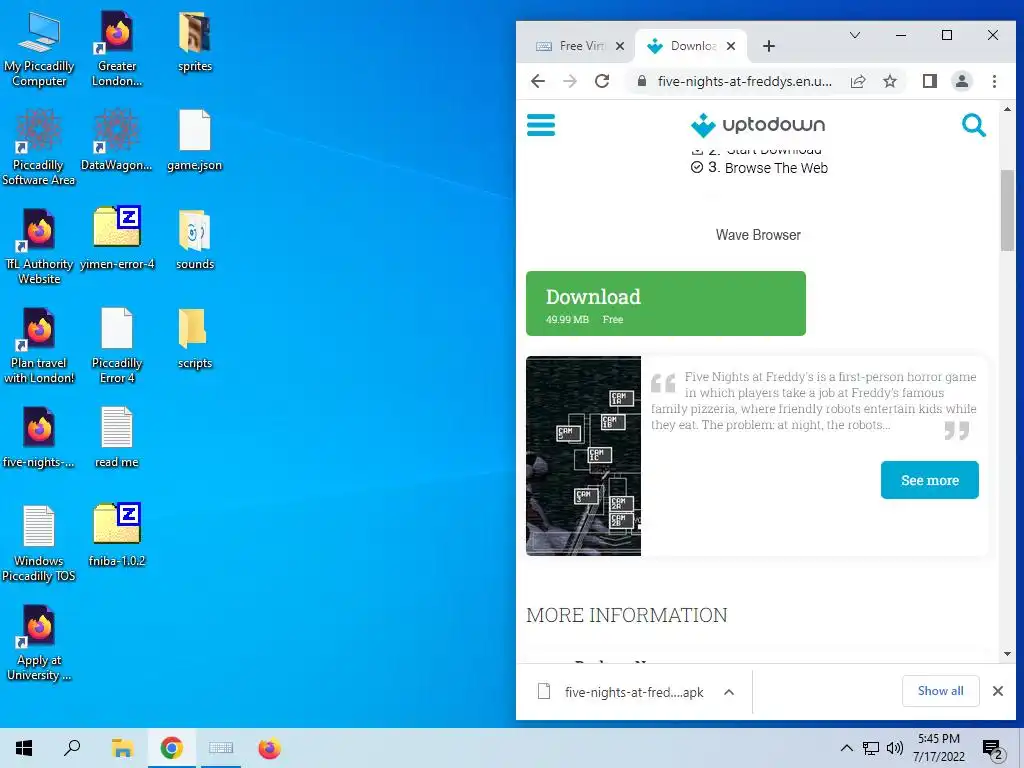Close the Download tab
Viewport: 1024px width, 768px height.
coord(731,46)
